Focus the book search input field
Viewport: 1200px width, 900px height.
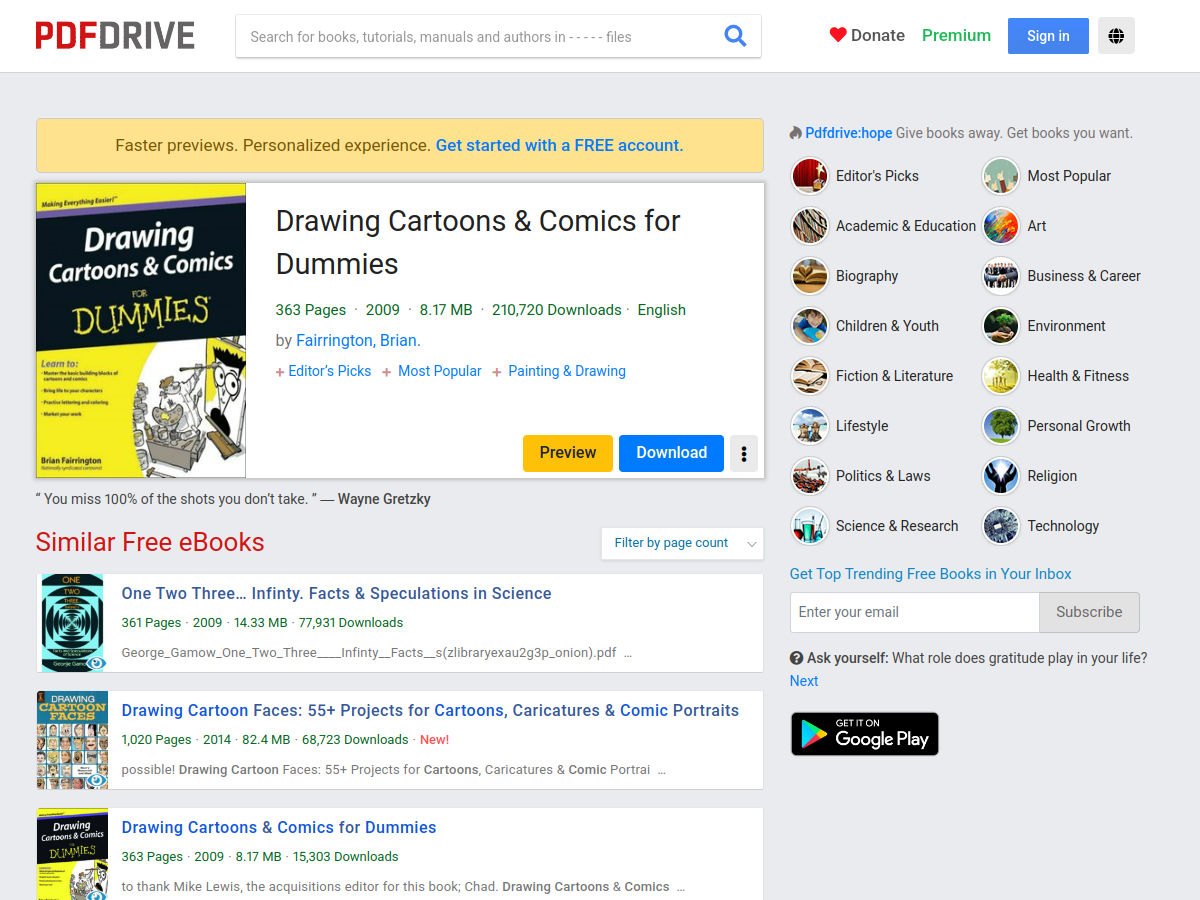coord(480,36)
